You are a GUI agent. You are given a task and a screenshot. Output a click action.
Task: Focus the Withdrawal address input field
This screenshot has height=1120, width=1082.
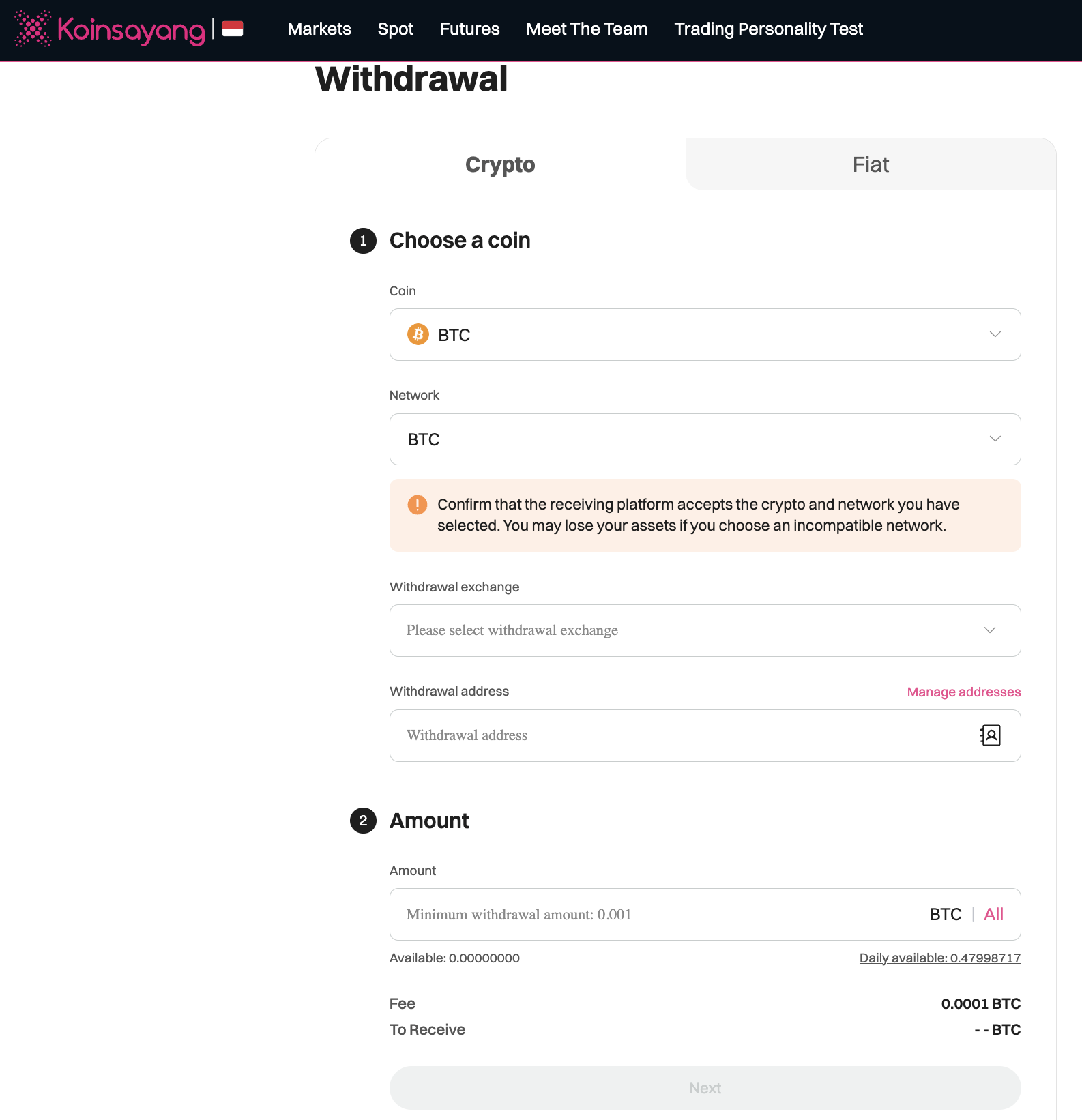pyautogui.click(x=682, y=735)
